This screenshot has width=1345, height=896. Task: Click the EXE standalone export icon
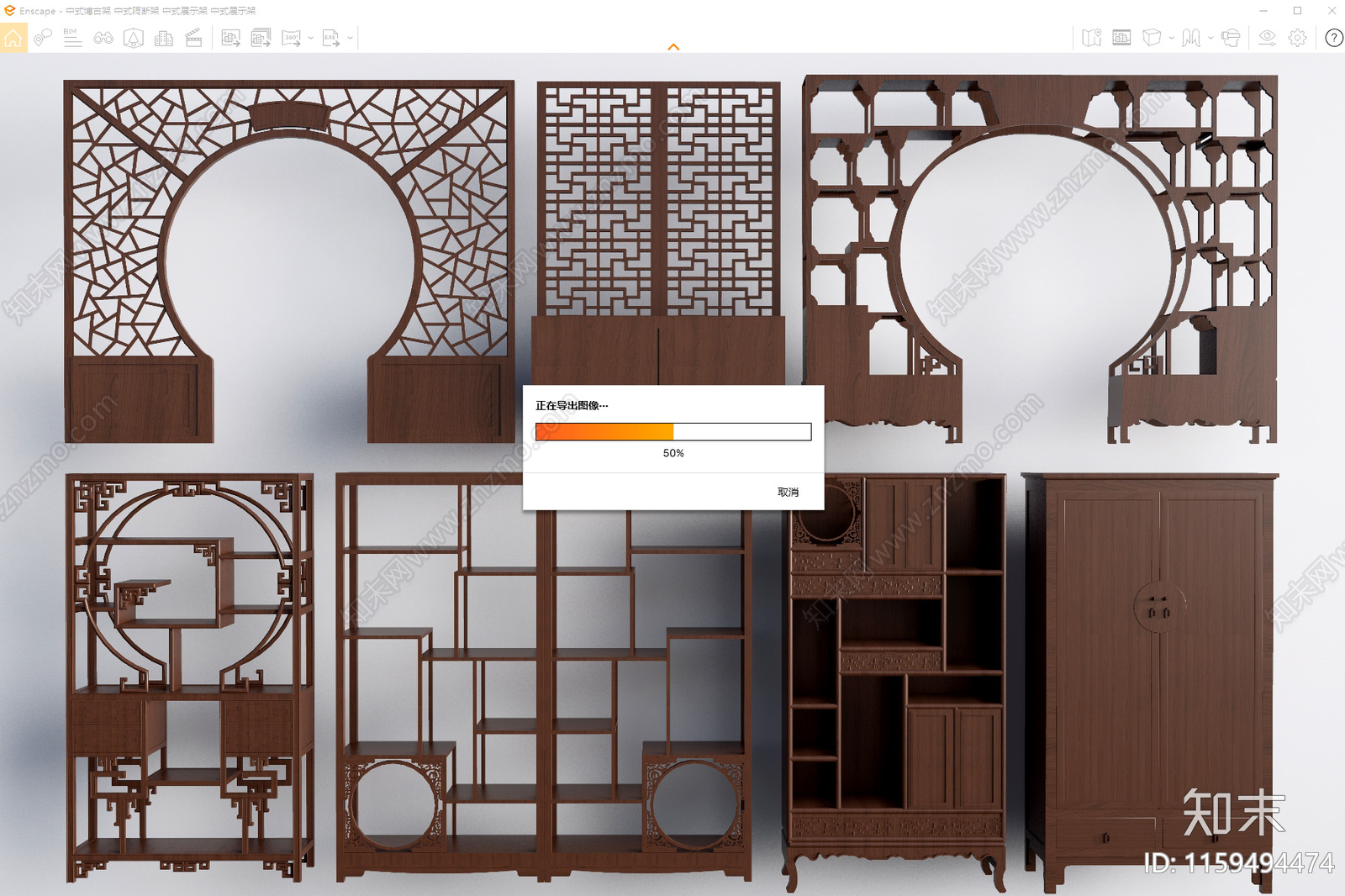[331, 38]
